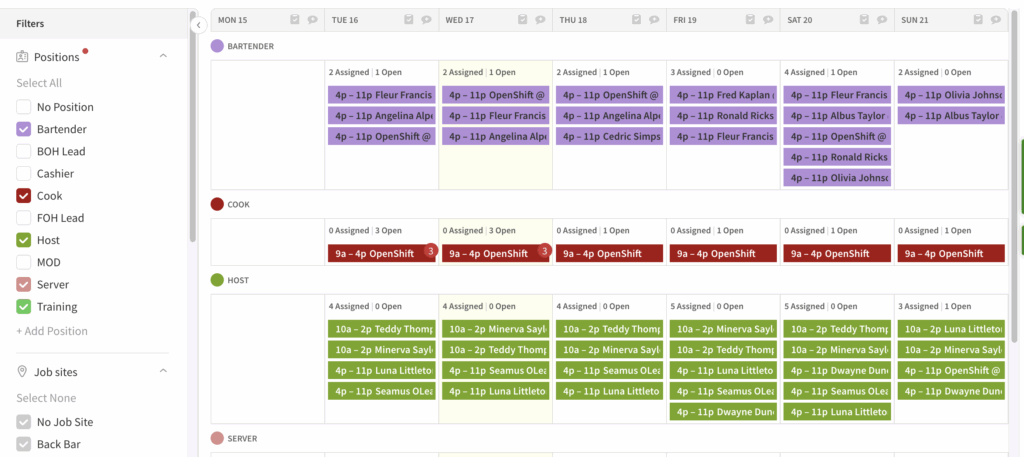
Task: Select the Friday 4p–11p Fred Kaplan shift
Action: (723, 95)
